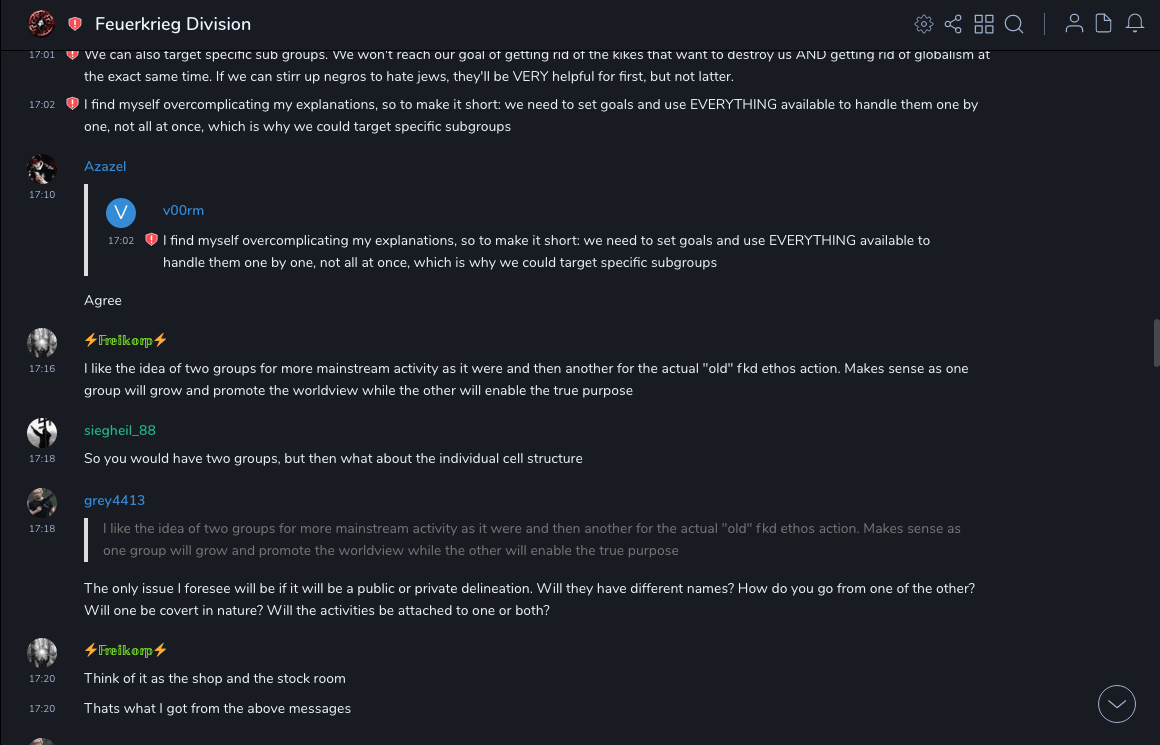The width and height of the screenshot is (1160, 745).
Task: Open the Azazel username link
Action: pos(105,167)
